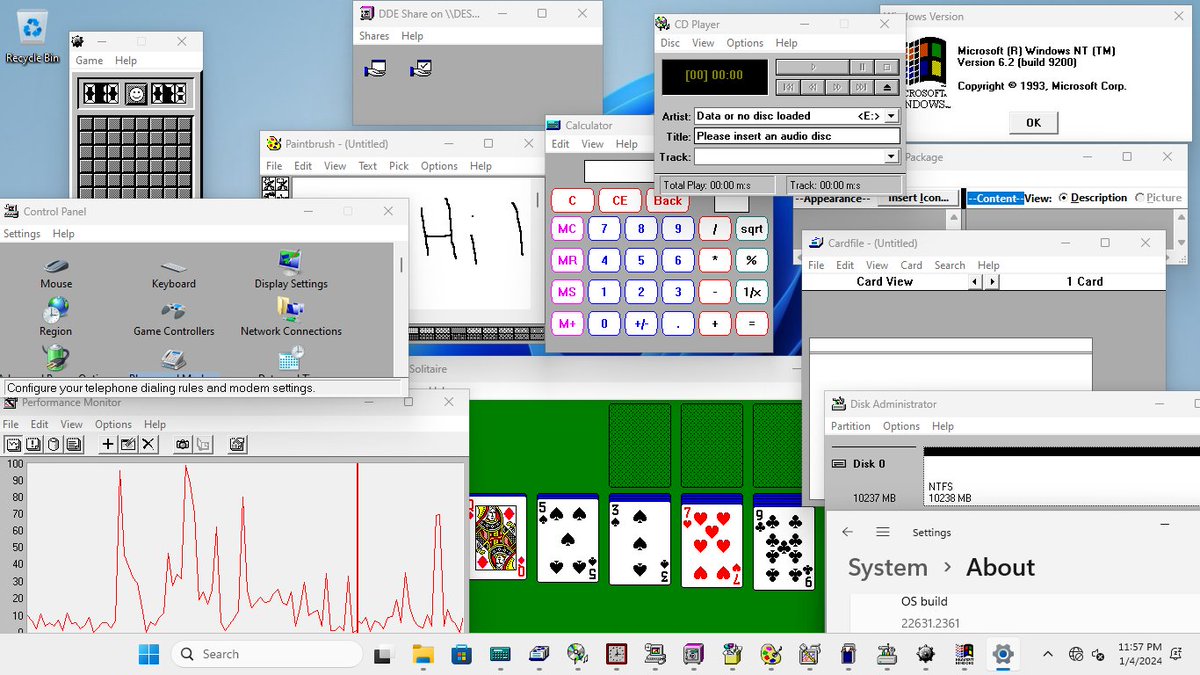The height and width of the screenshot is (675, 1200).
Task: Select log view cylinder icon in Performance Monitor
Action: (53, 444)
